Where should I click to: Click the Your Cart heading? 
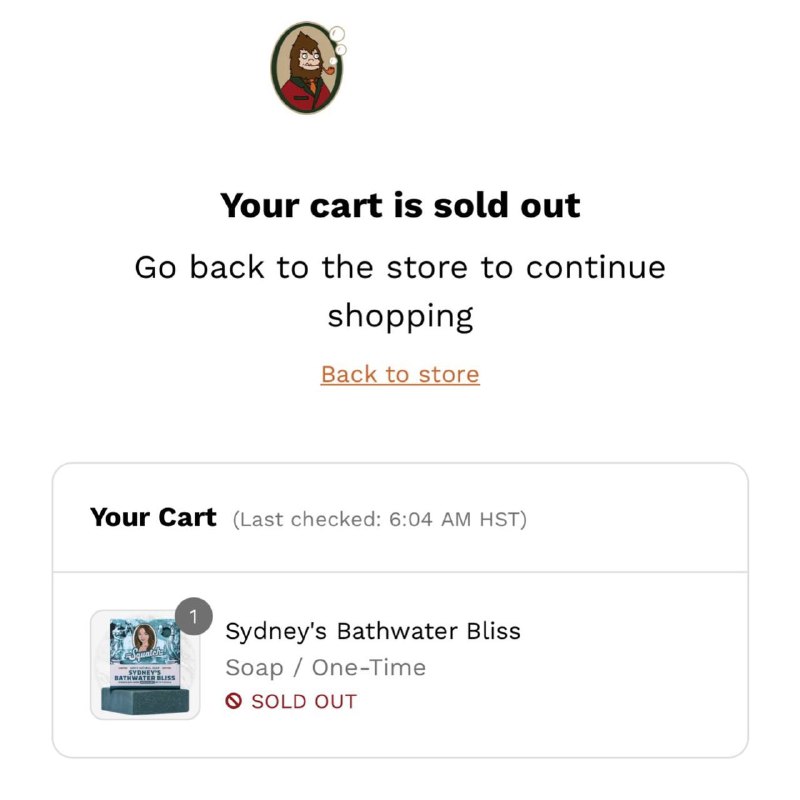[153, 517]
